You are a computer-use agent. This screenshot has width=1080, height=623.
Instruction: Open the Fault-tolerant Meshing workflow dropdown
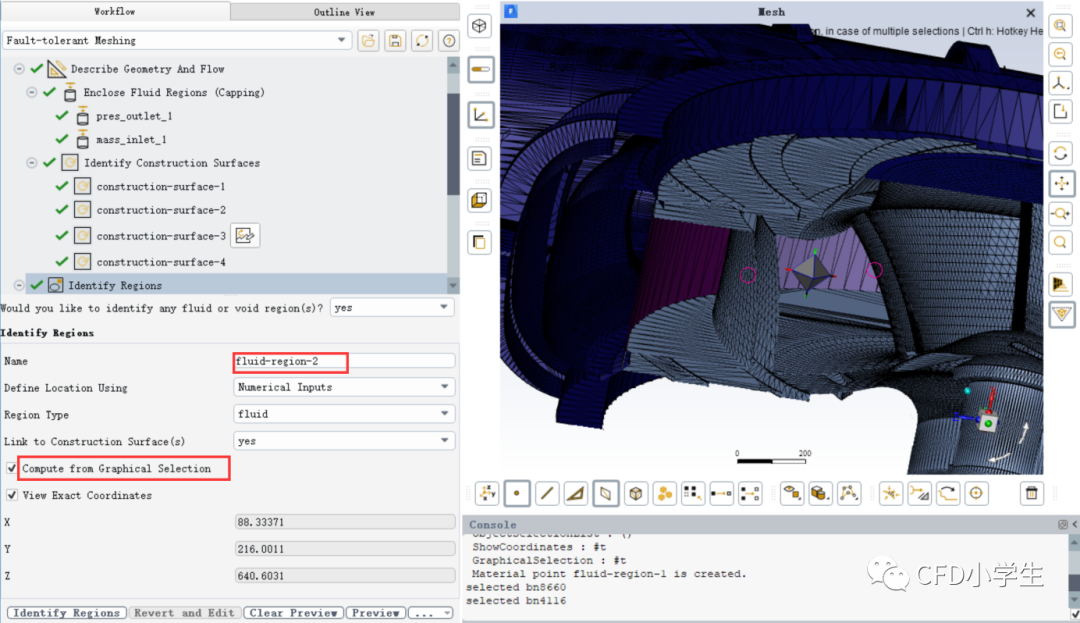[177, 41]
